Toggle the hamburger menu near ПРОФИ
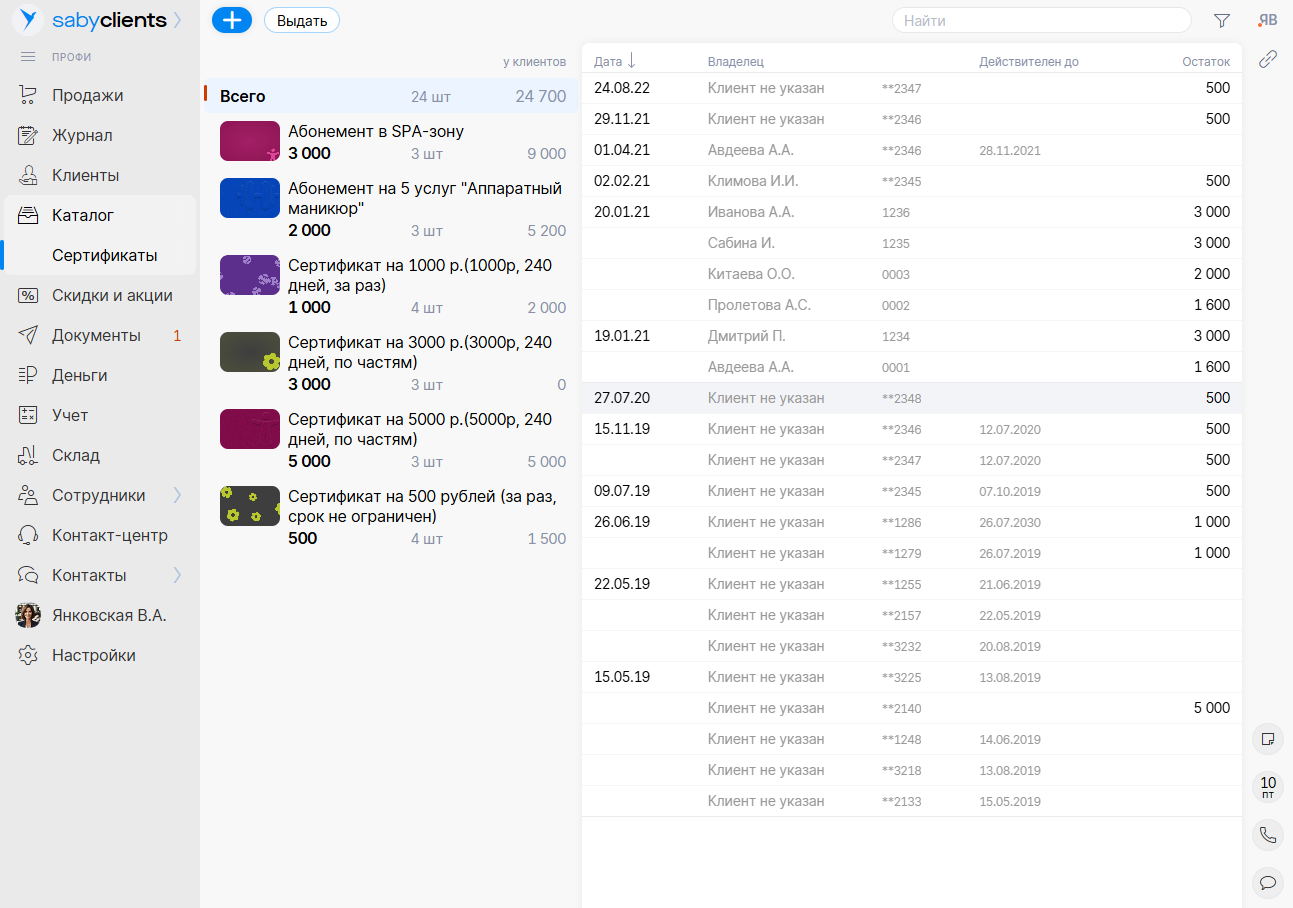This screenshot has width=1293, height=908. point(28,57)
